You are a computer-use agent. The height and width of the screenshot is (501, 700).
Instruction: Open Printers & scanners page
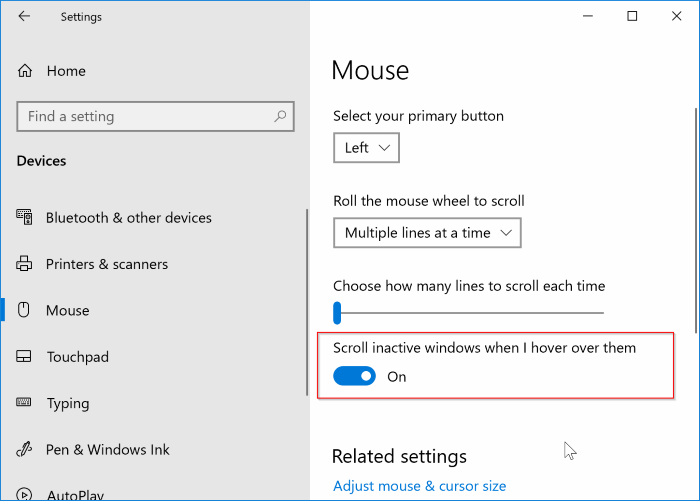click(x=107, y=264)
